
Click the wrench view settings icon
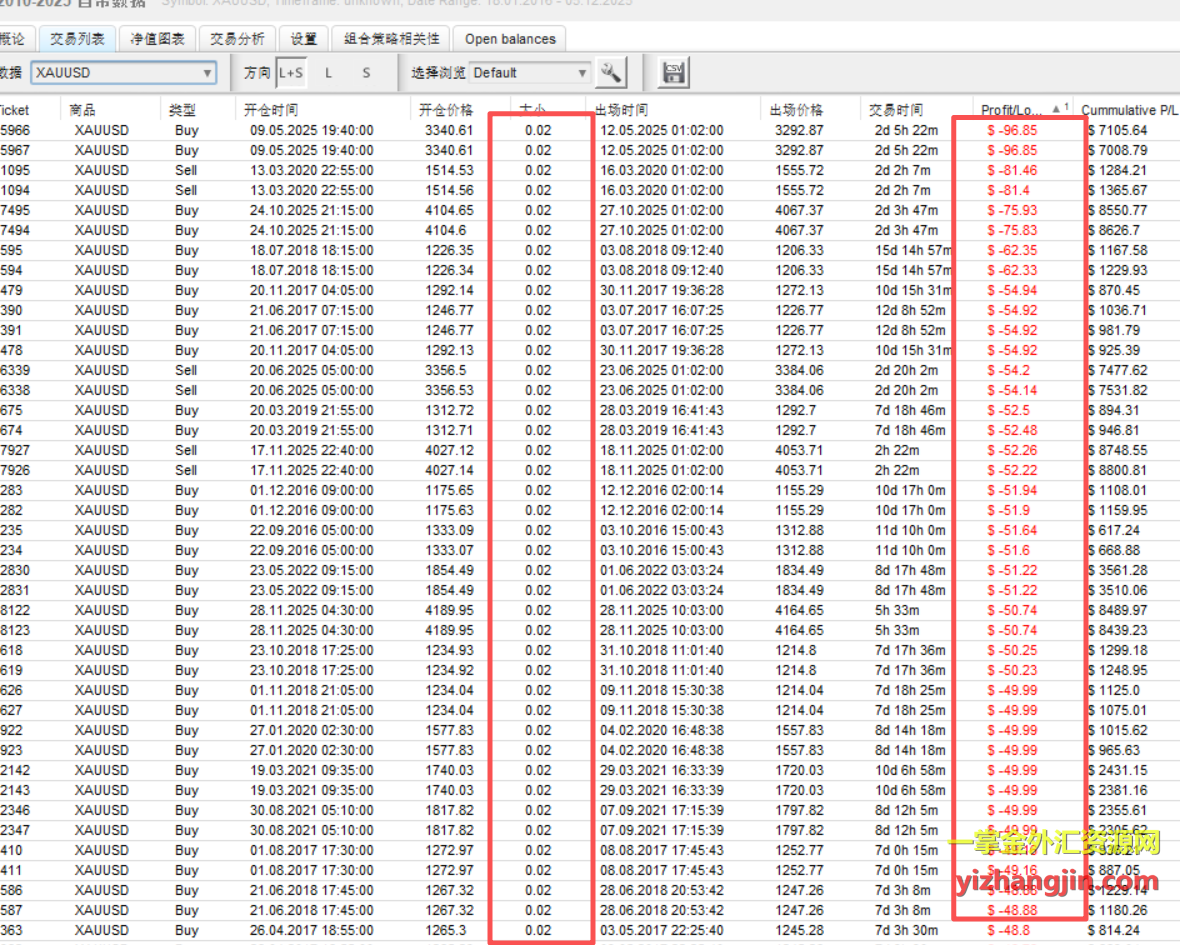click(x=611, y=73)
